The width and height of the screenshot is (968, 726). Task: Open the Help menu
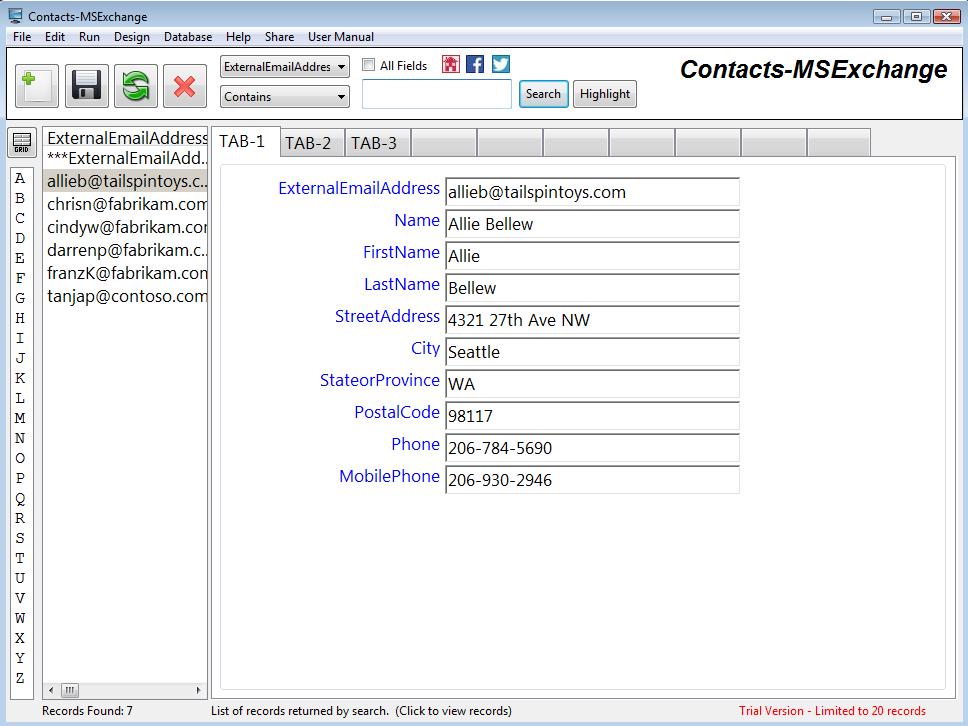(x=238, y=37)
